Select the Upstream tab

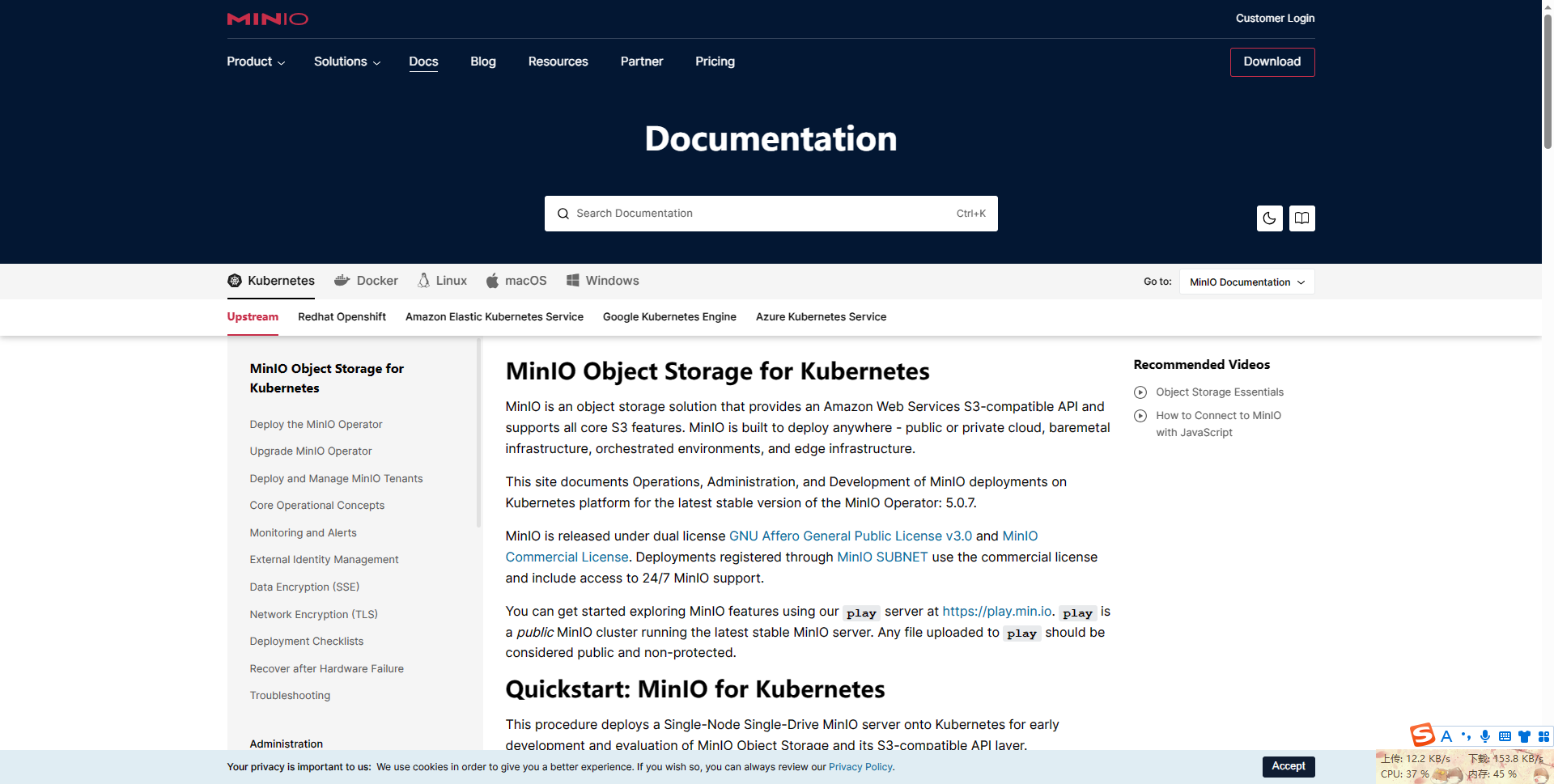coord(253,317)
